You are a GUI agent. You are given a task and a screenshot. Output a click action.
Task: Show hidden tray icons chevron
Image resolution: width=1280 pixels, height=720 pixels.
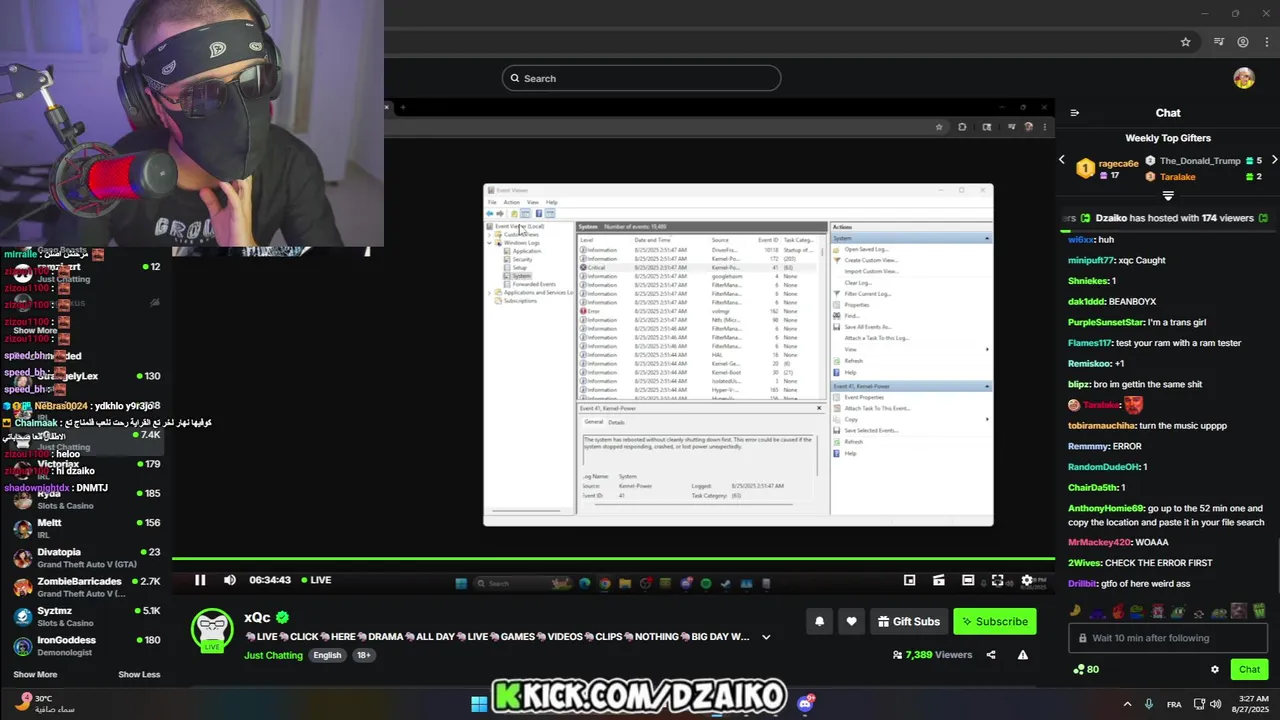click(x=1127, y=704)
